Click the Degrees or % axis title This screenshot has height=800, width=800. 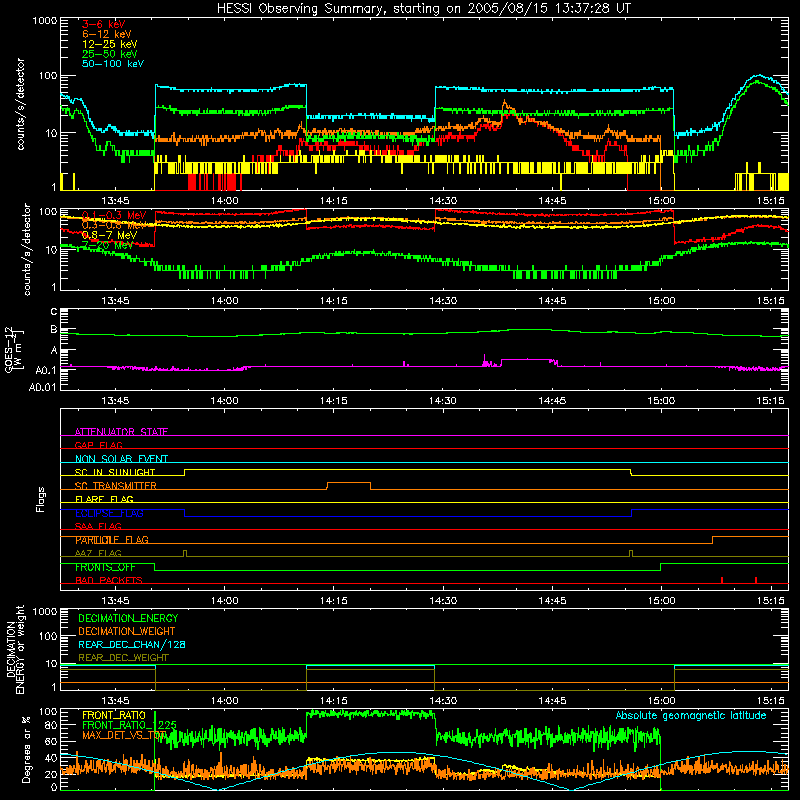pyautogui.click(x=26, y=749)
